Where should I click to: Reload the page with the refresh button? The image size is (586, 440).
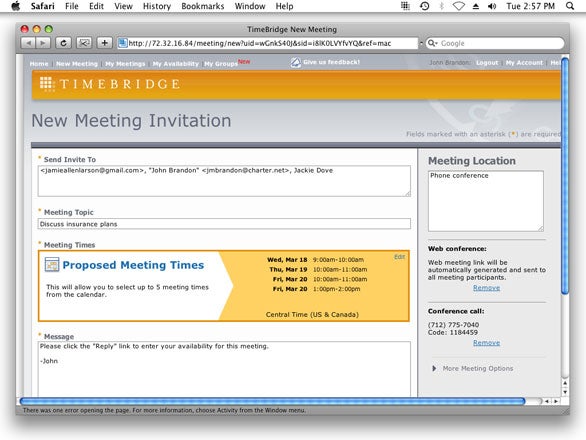pos(63,43)
